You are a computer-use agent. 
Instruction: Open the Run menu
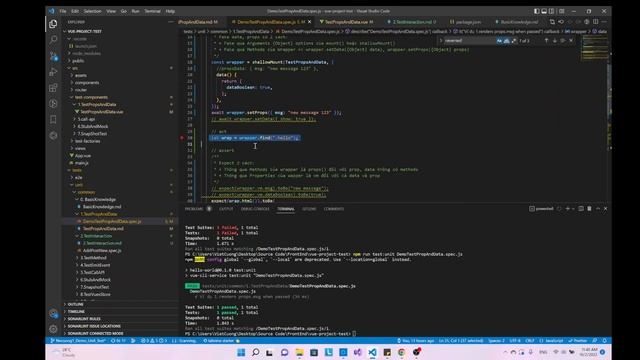pos(136,11)
